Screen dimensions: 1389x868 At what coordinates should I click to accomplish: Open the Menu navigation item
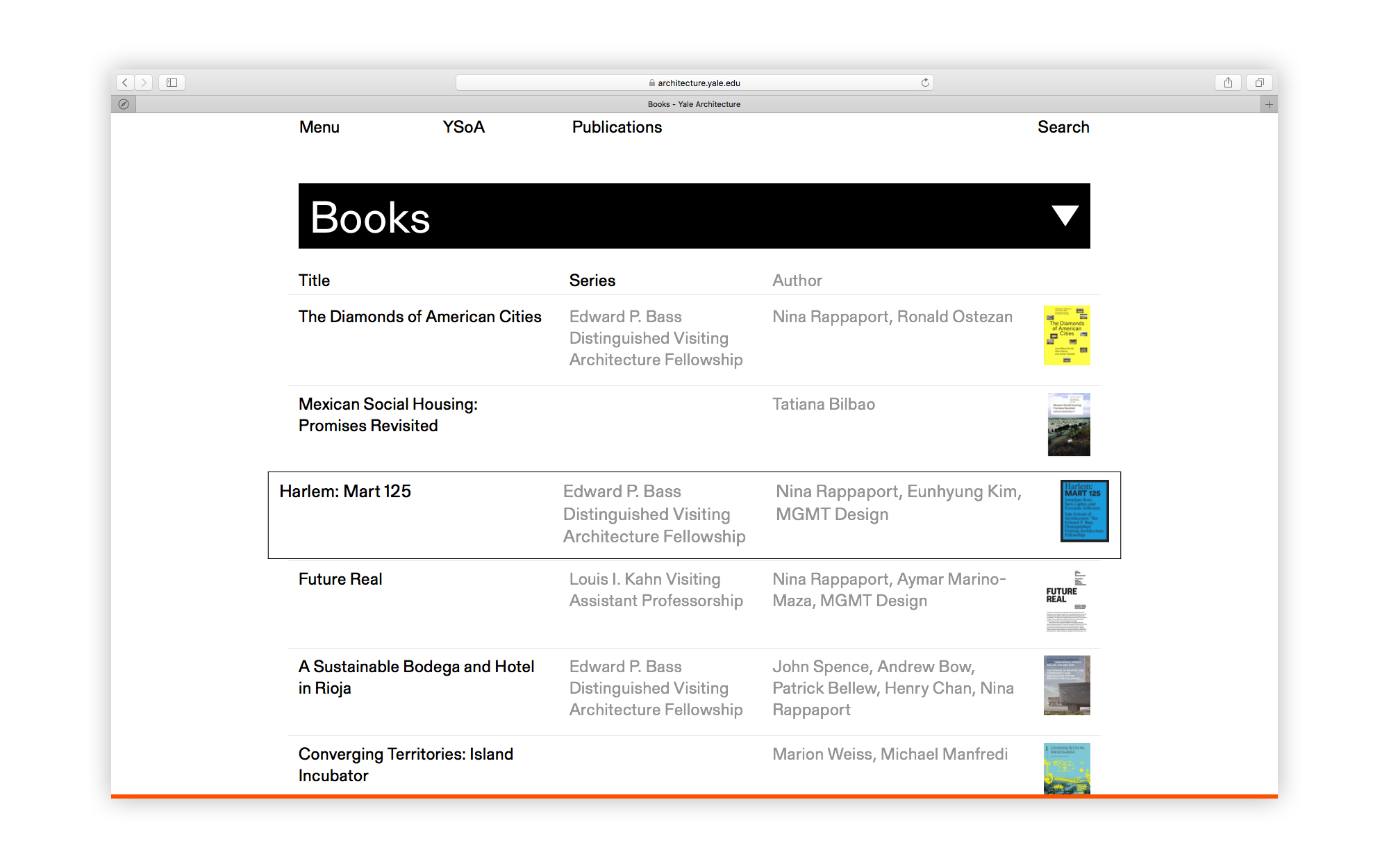point(319,127)
